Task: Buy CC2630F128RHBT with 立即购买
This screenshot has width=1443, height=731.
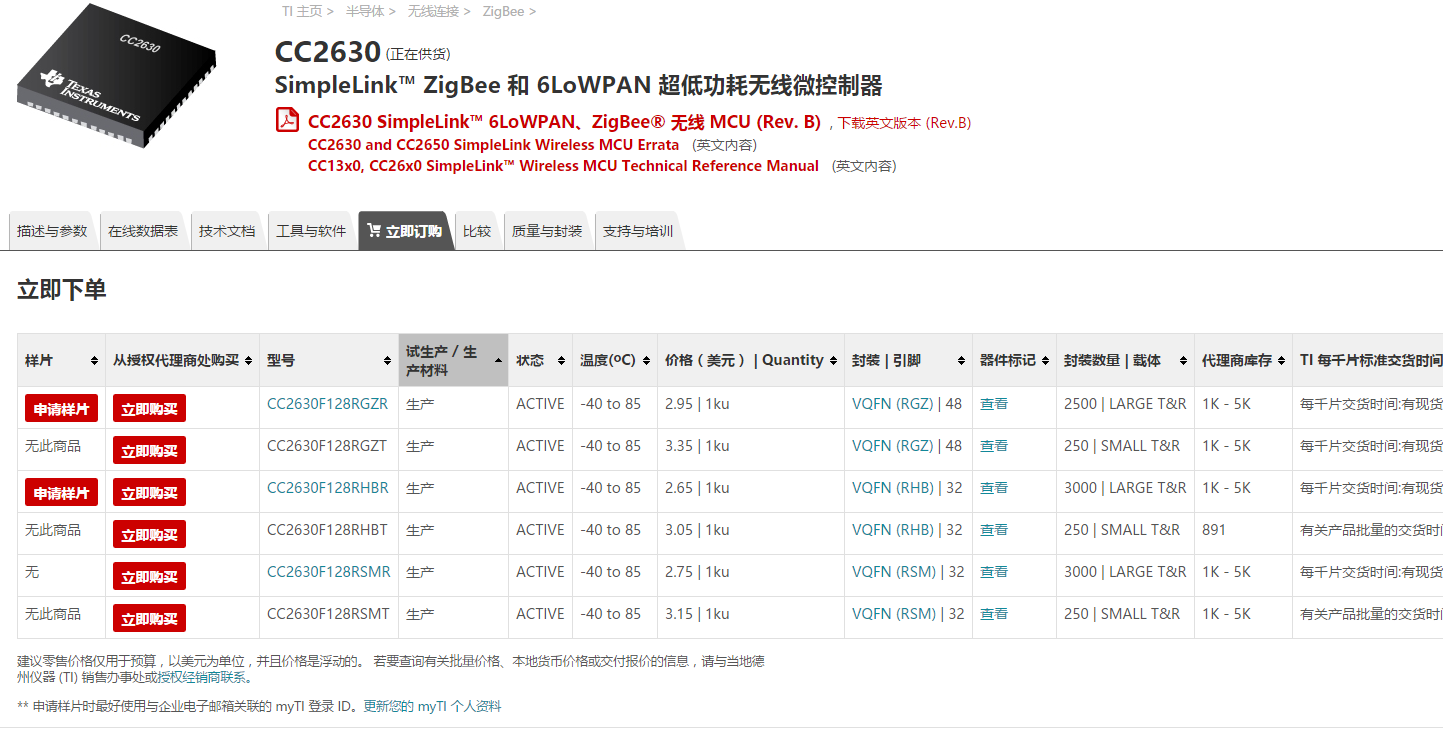Action: 149,534
